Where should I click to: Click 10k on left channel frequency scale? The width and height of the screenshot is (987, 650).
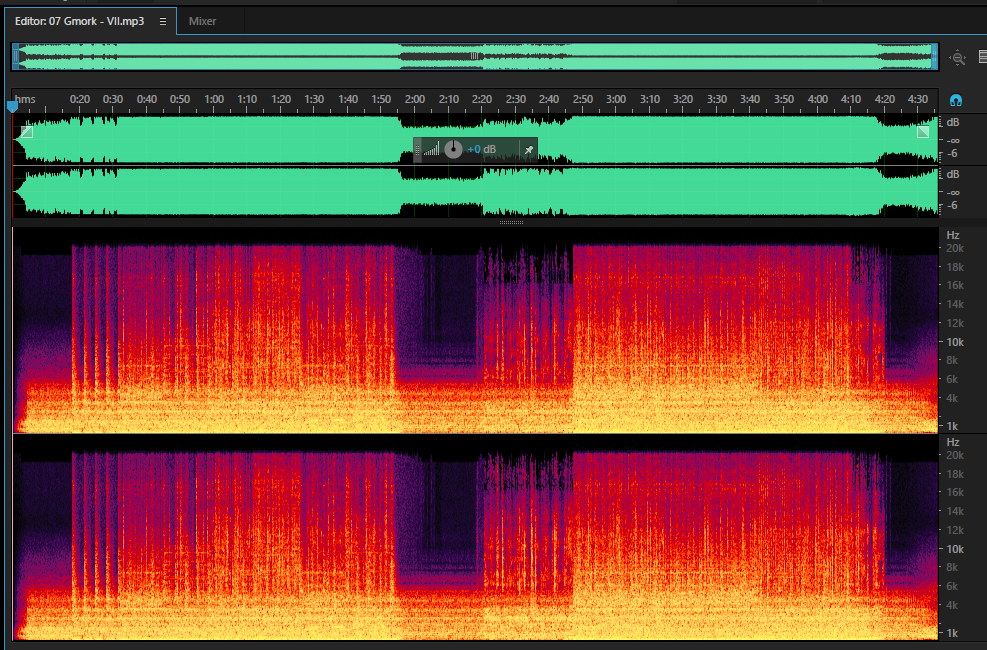point(955,342)
